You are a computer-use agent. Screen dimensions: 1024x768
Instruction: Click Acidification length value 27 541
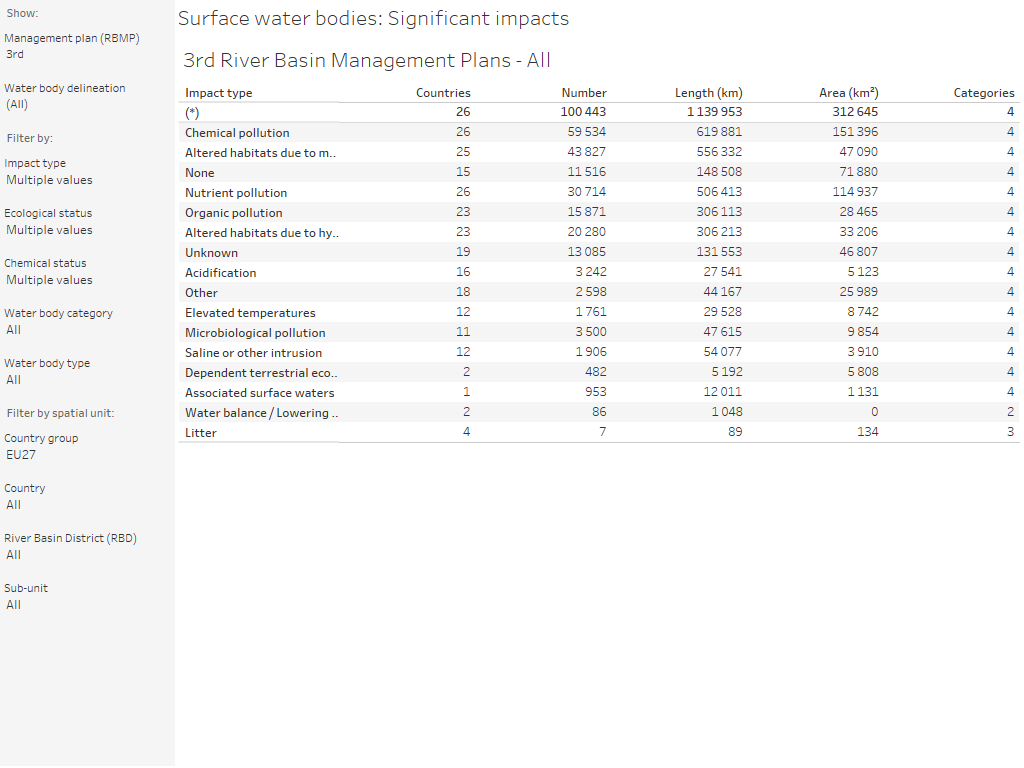coord(722,272)
